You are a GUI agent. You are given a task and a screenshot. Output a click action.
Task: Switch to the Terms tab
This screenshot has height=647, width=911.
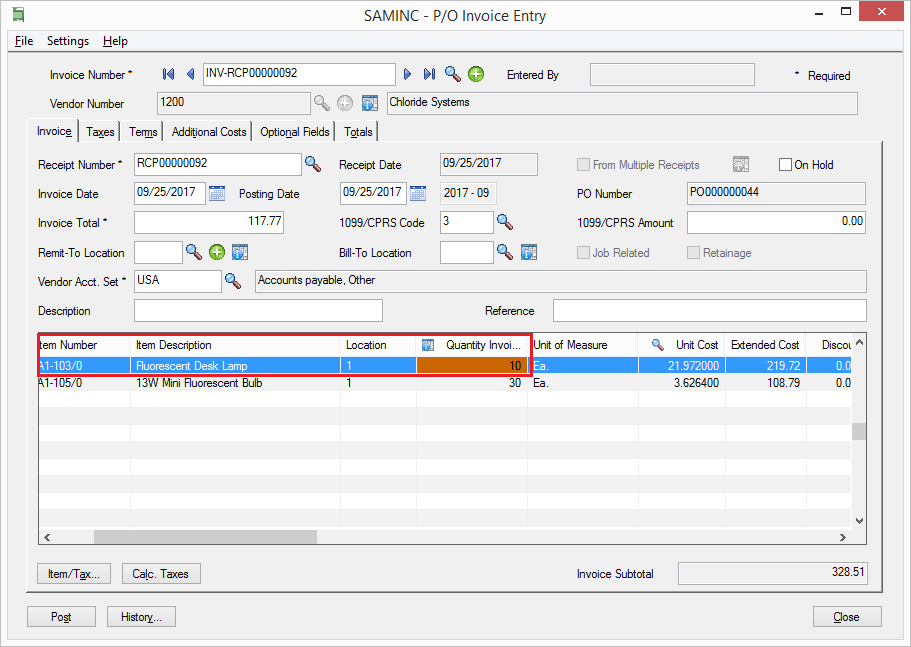click(x=143, y=132)
